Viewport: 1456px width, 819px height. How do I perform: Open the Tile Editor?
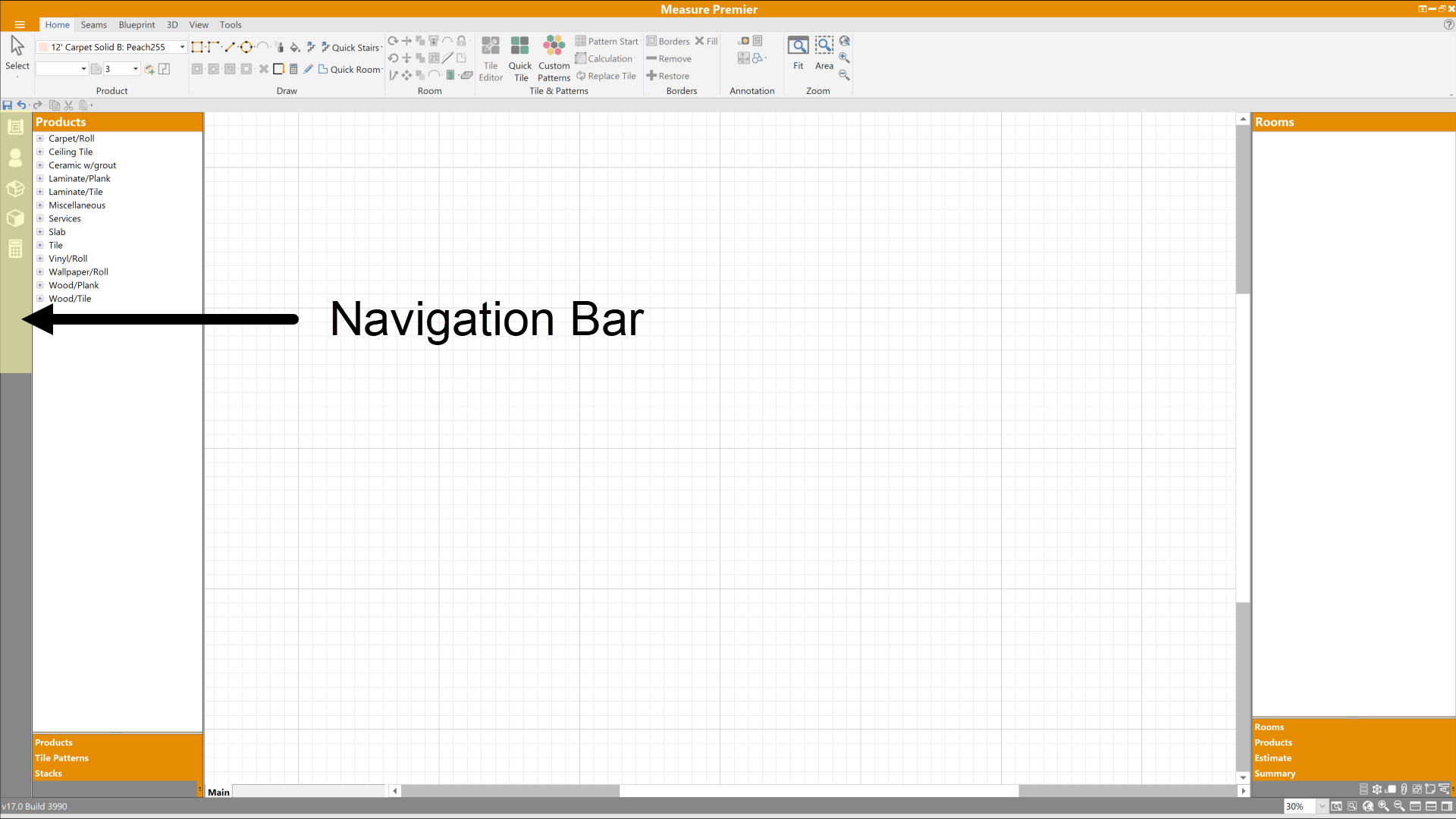coord(491,58)
